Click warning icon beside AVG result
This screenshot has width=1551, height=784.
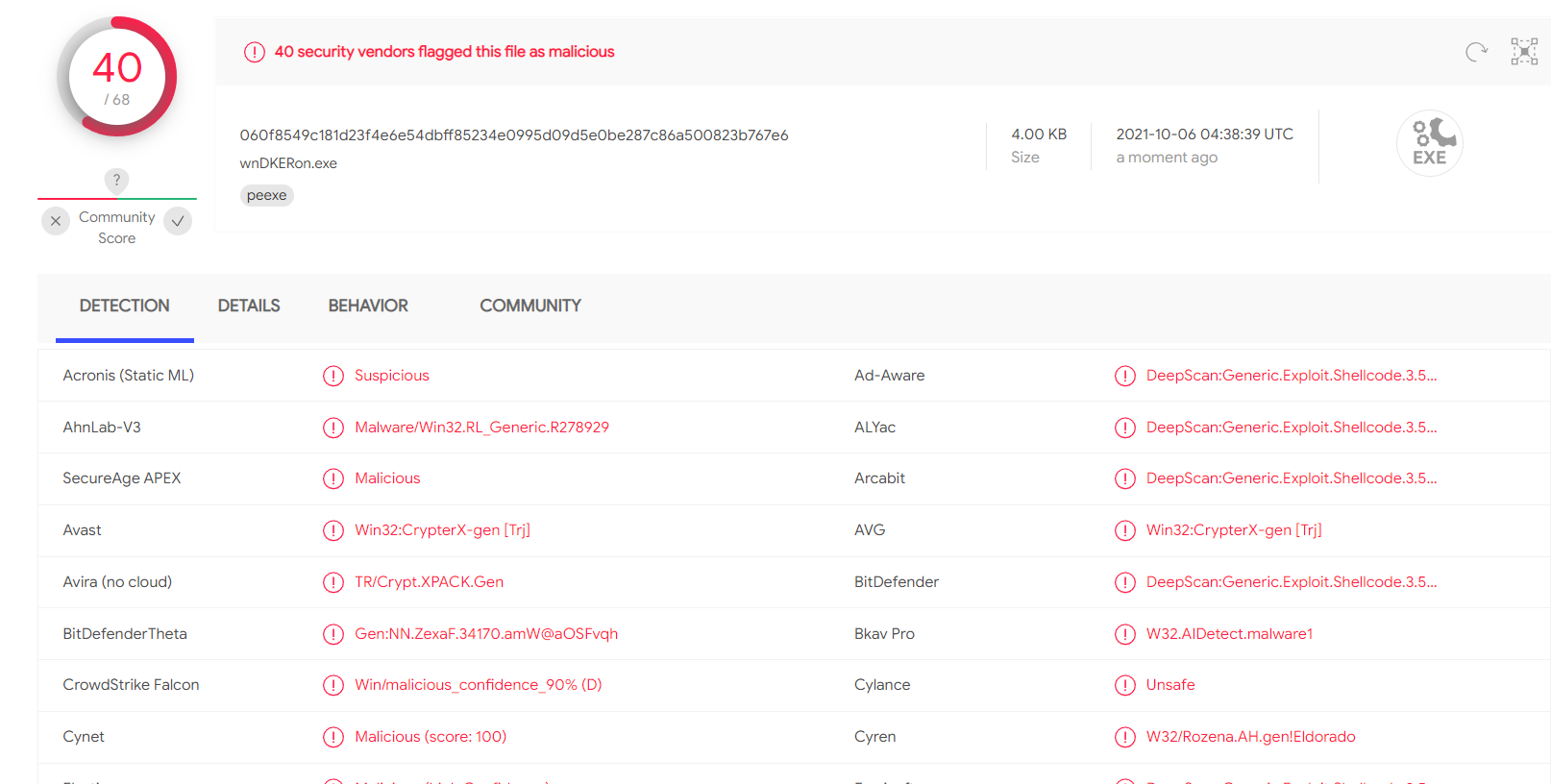pos(1125,530)
